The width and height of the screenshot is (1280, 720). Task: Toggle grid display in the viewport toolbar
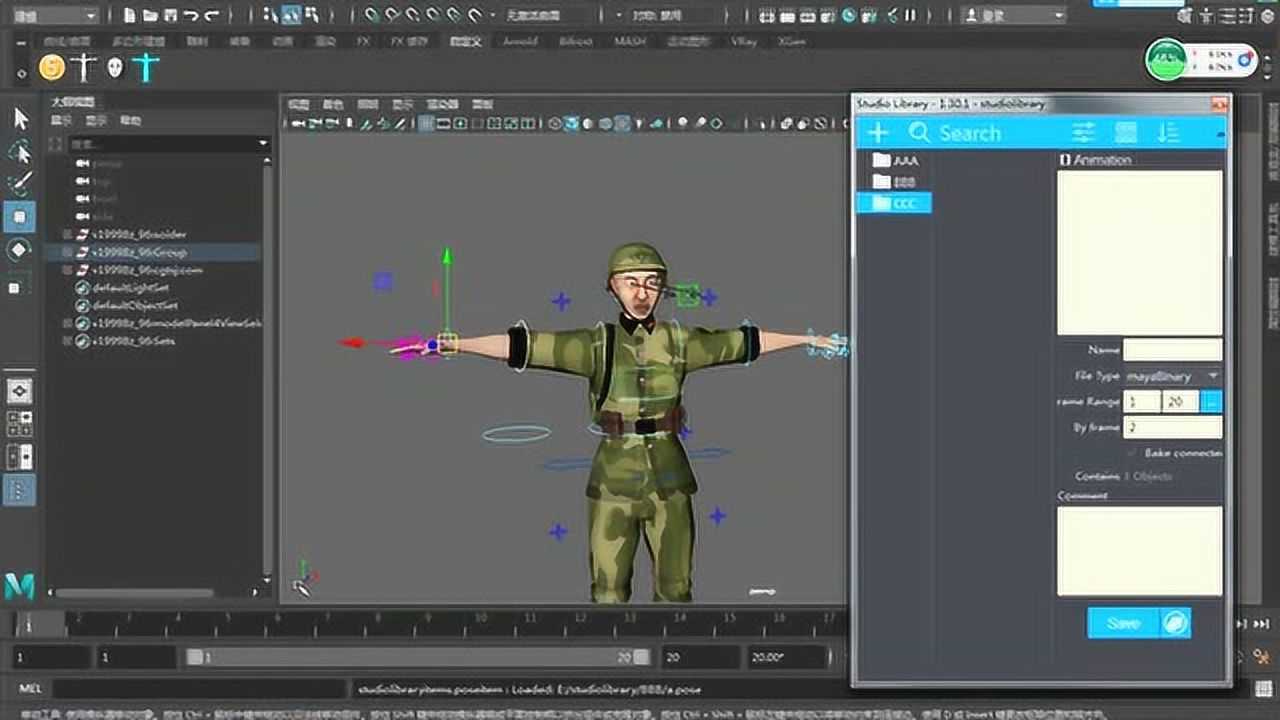tap(425, 123)
